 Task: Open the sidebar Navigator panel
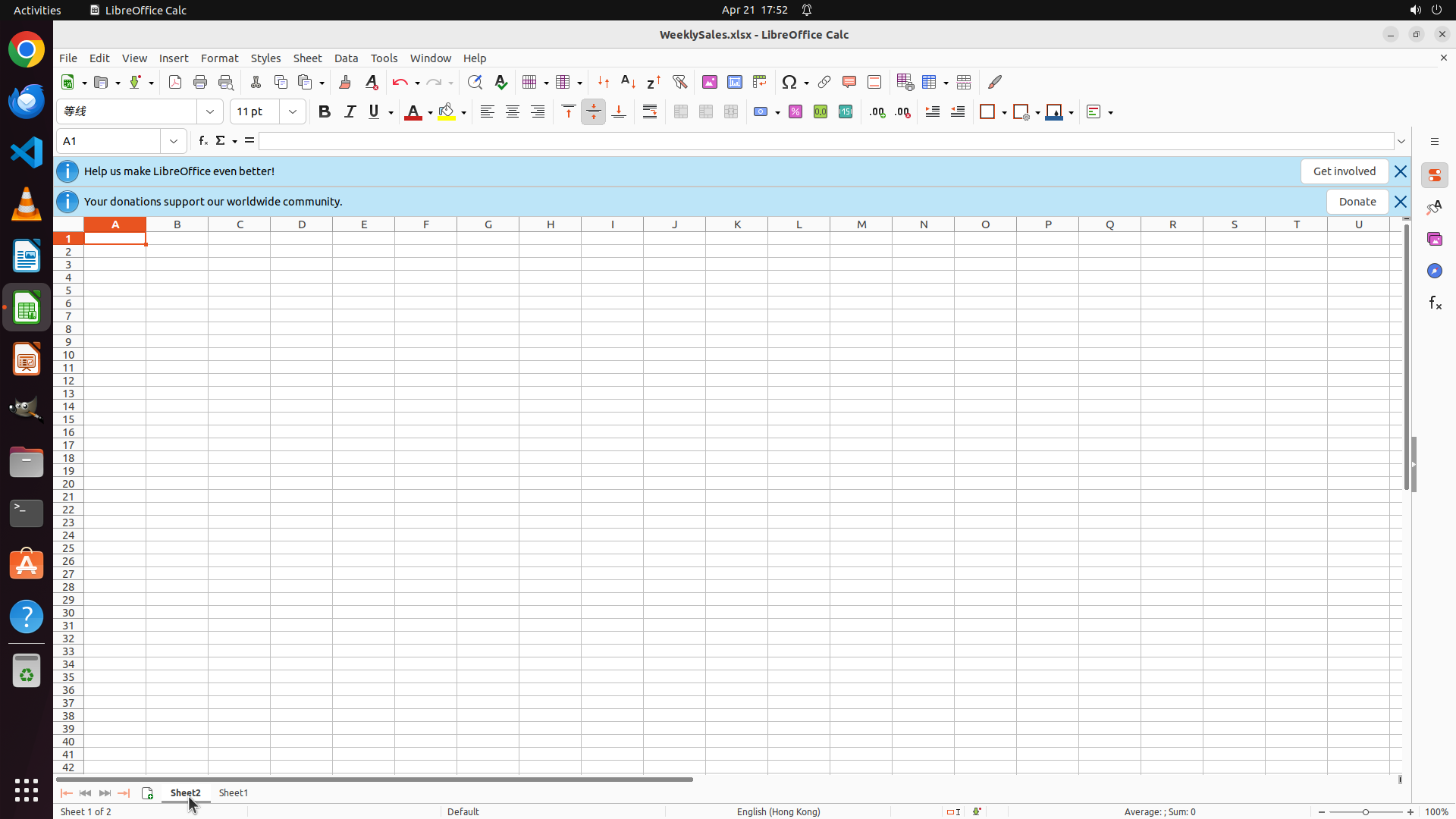click(x=1434, y=271)
